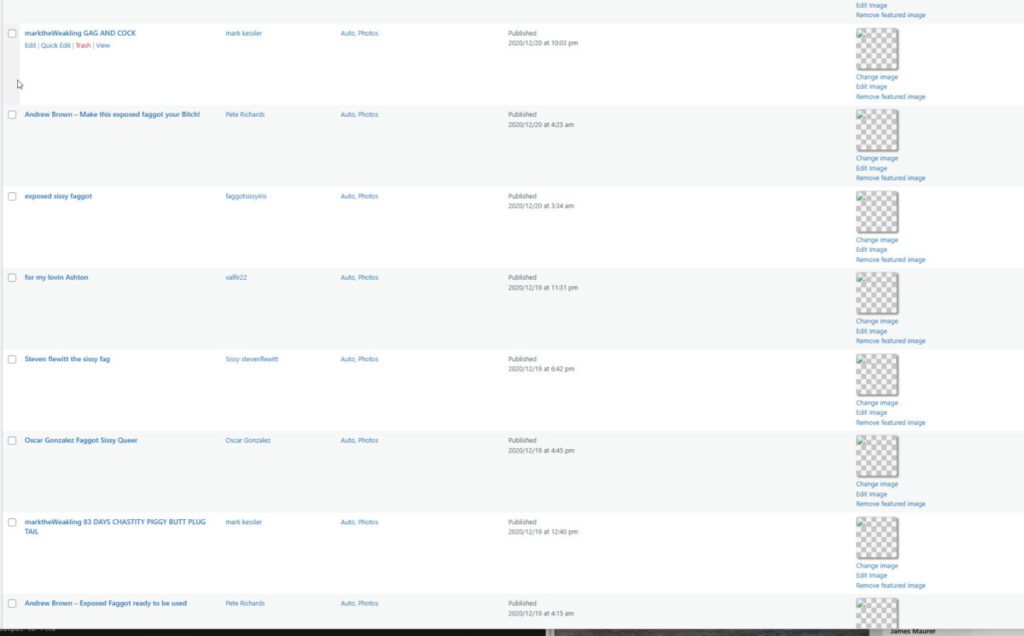Tick the checkbox for the 10:03 pm post
The width and height of the screenshot is (1024, 636).
tap(12, 34)
